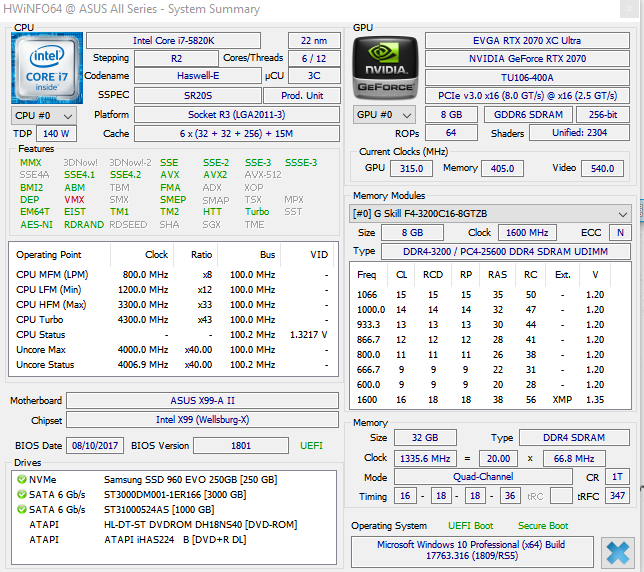Click the cache 6 x (32 + 32 + 256) + 15M field
Screen dimensions: 644x572
tap(237, 133)
